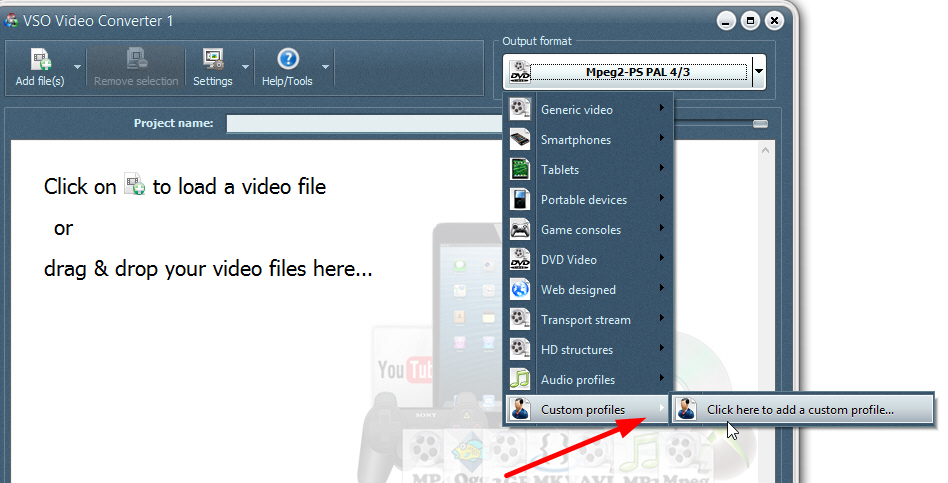
Task: Click the Output format group label
Action: click(537, 41)
